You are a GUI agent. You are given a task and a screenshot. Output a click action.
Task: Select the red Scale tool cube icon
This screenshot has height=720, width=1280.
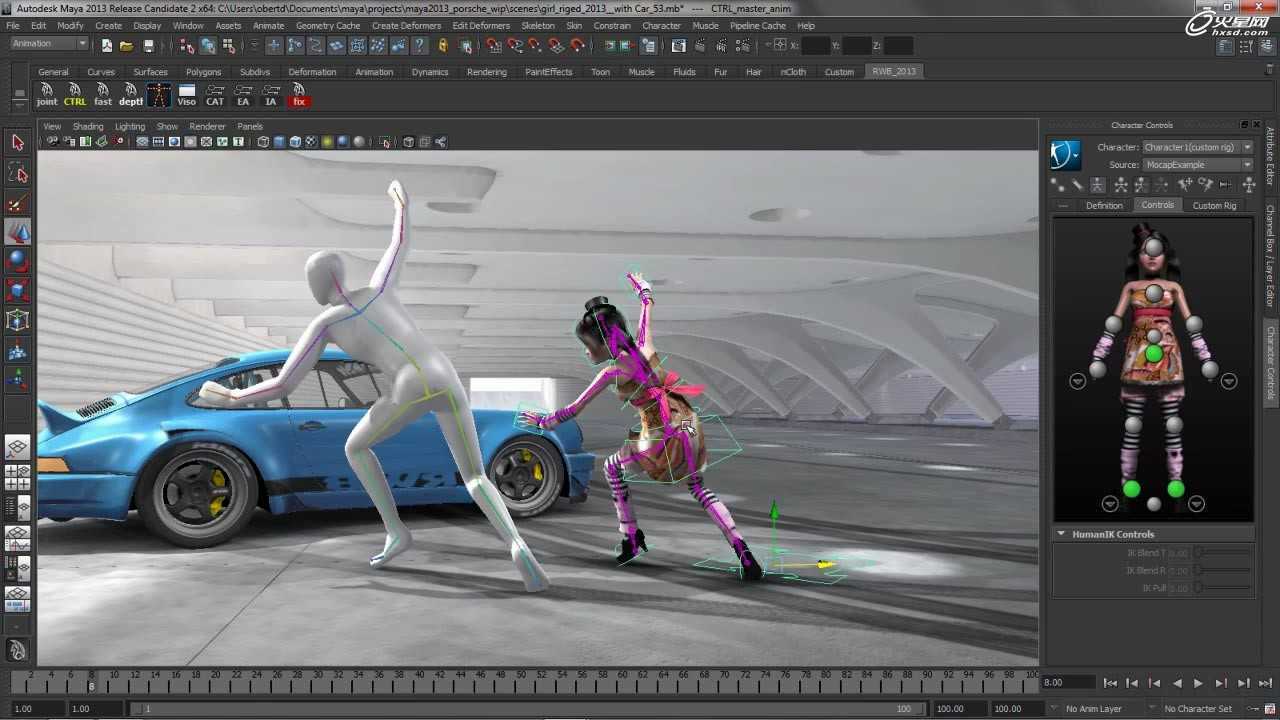[x=18, y=291]
